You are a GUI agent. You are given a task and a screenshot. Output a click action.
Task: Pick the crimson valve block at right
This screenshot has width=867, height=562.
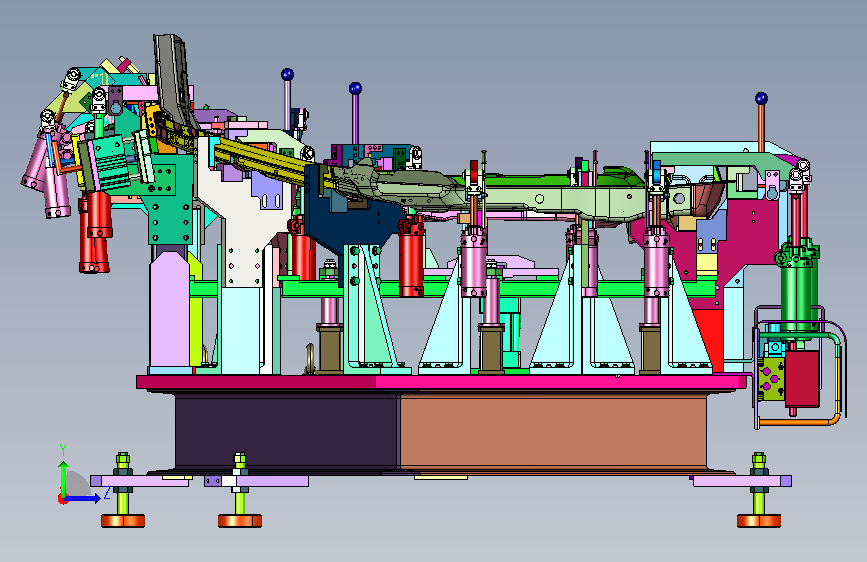(x=802, y=379)
